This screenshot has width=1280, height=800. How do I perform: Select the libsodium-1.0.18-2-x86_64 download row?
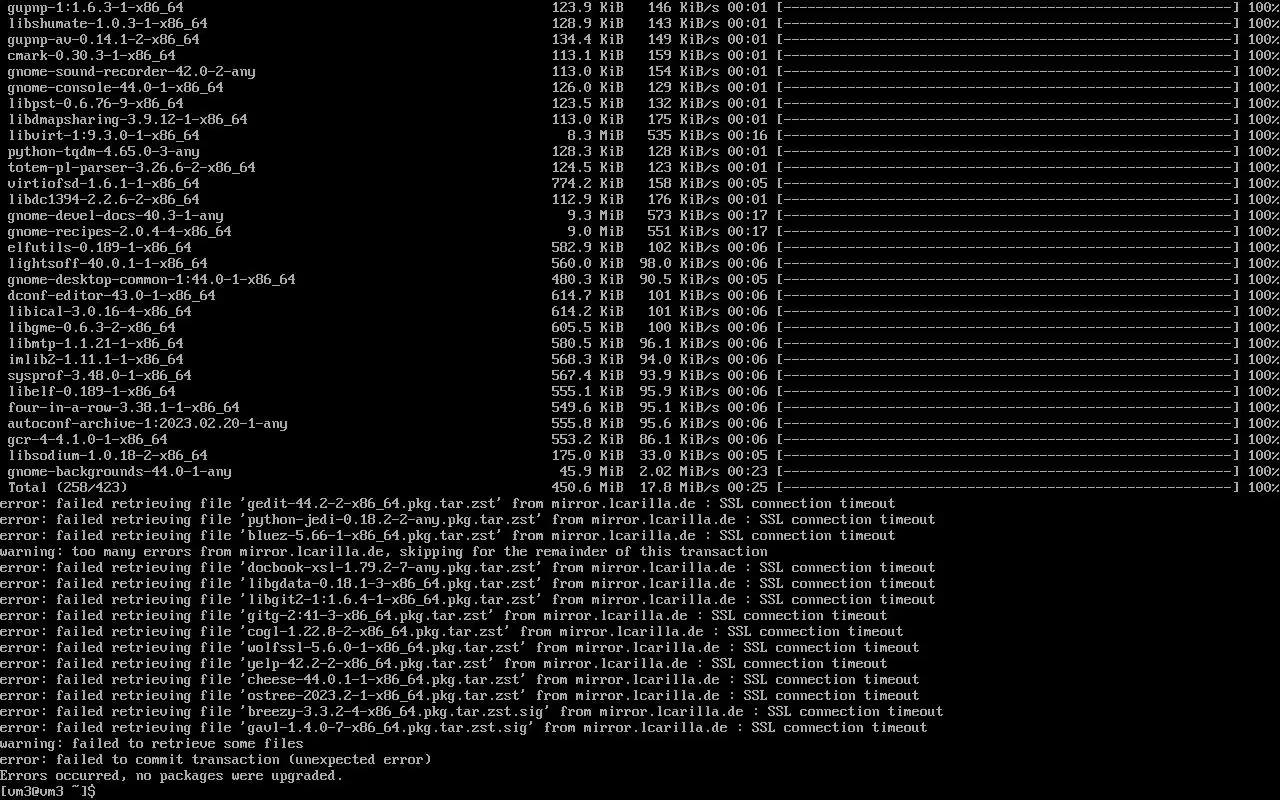pyautogui.click(x=640, y=455)
